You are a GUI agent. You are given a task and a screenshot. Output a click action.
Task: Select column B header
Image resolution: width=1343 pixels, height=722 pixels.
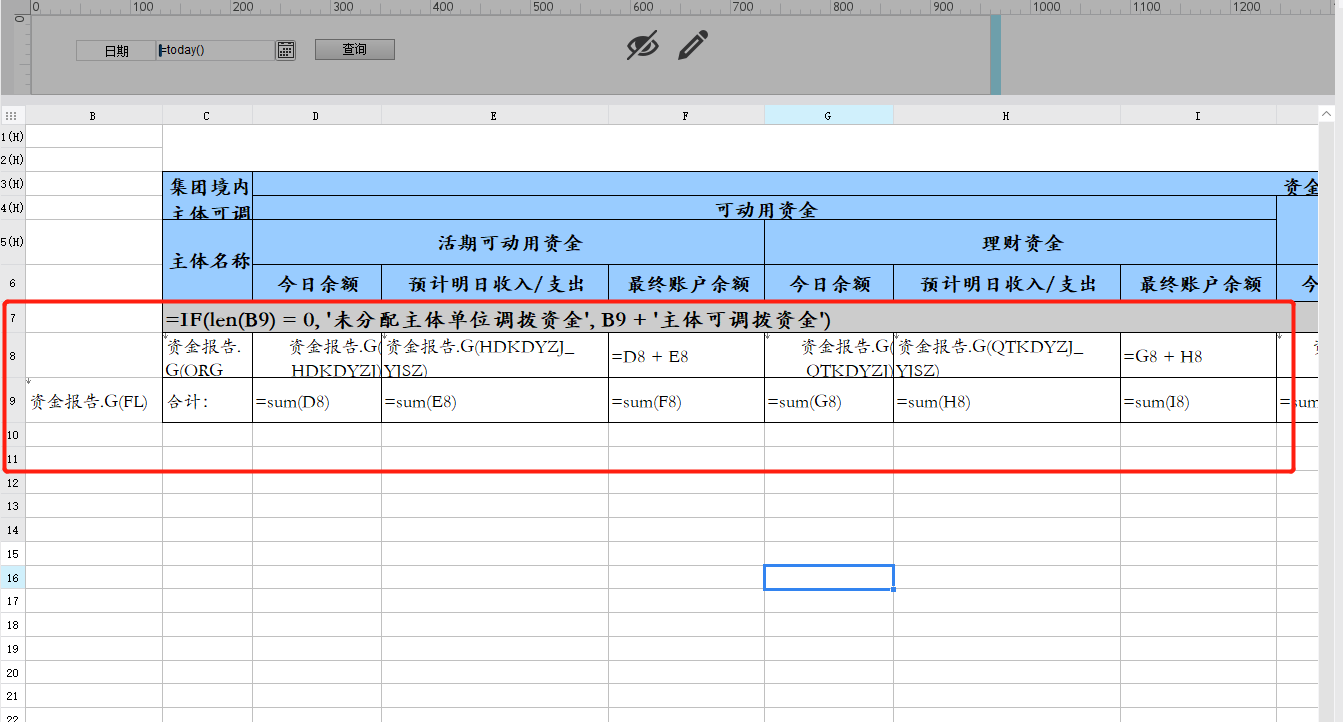coord(94,116)
